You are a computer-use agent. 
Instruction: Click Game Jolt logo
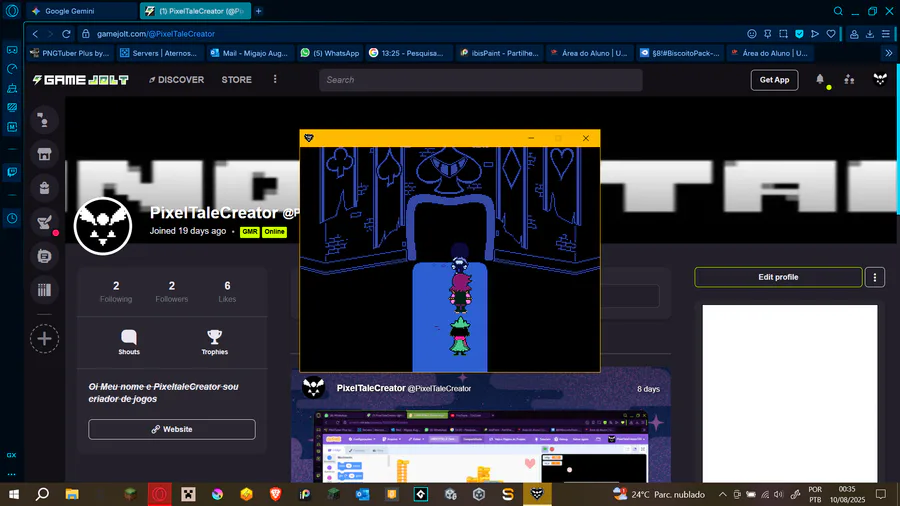coord(80,80)
